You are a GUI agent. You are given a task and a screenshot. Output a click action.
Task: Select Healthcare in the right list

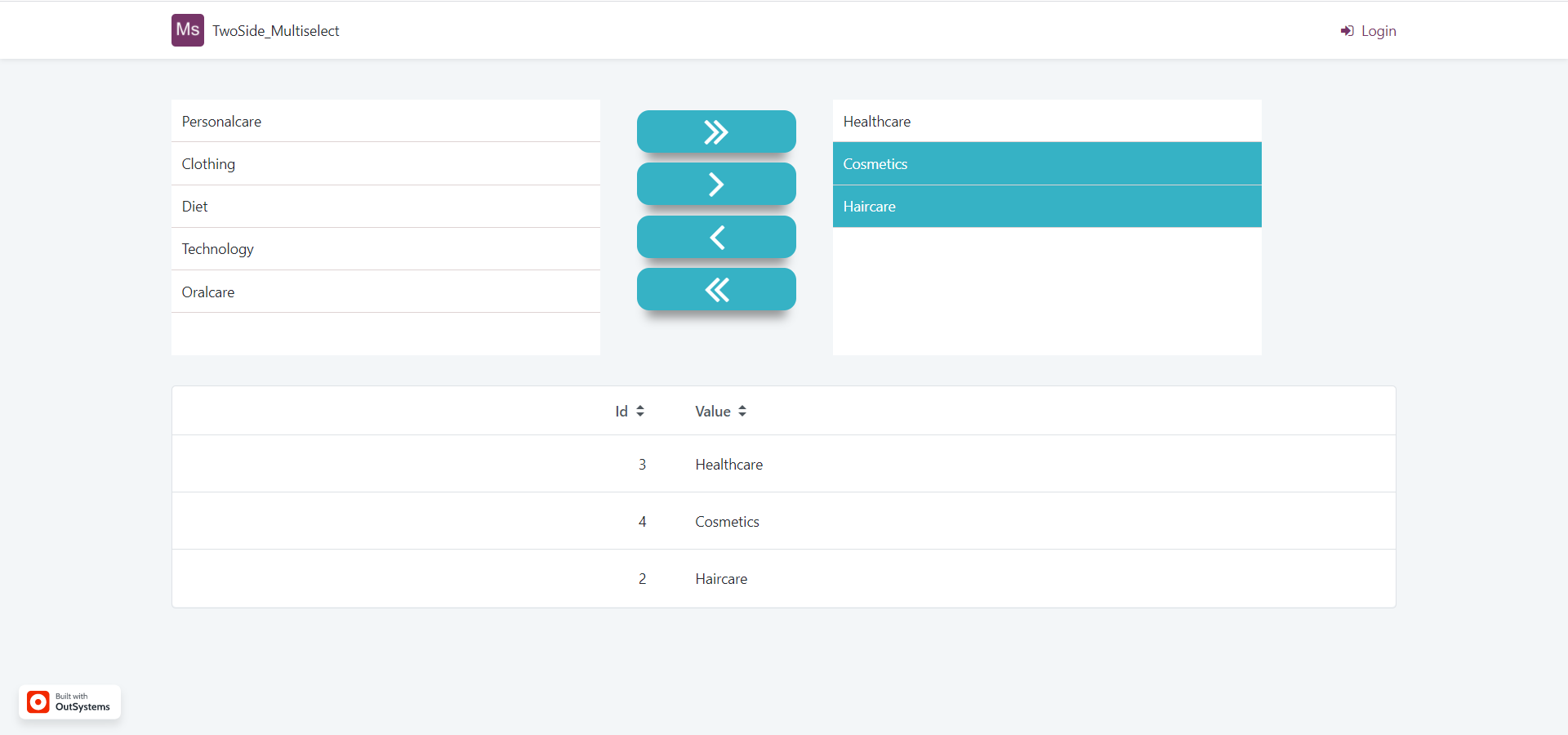pos(1047,121)
